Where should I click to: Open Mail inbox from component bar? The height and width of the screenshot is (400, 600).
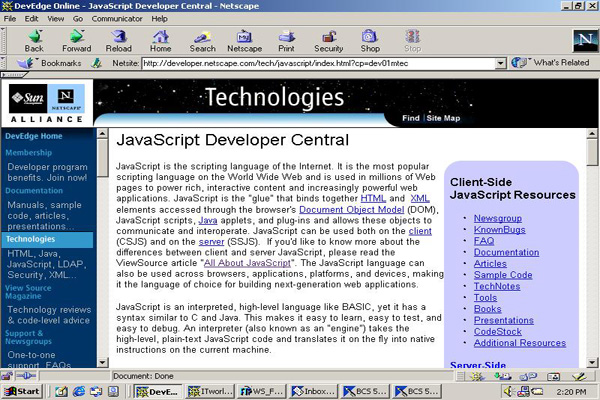point(502,377)
